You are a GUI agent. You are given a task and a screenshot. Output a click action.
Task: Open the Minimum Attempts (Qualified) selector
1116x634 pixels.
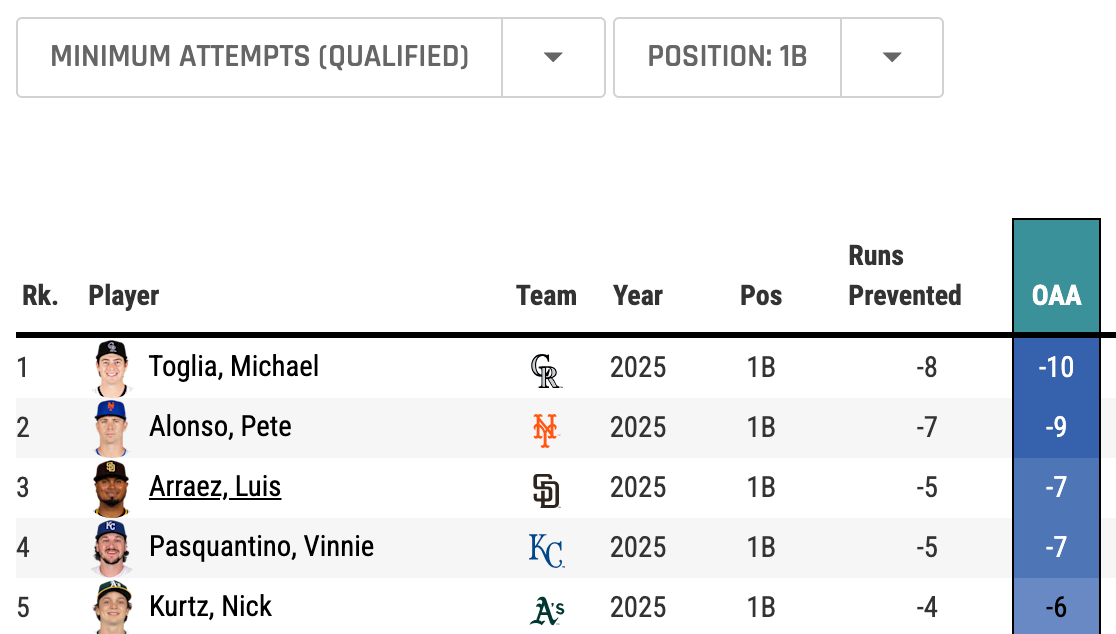(x=260, y=57)
